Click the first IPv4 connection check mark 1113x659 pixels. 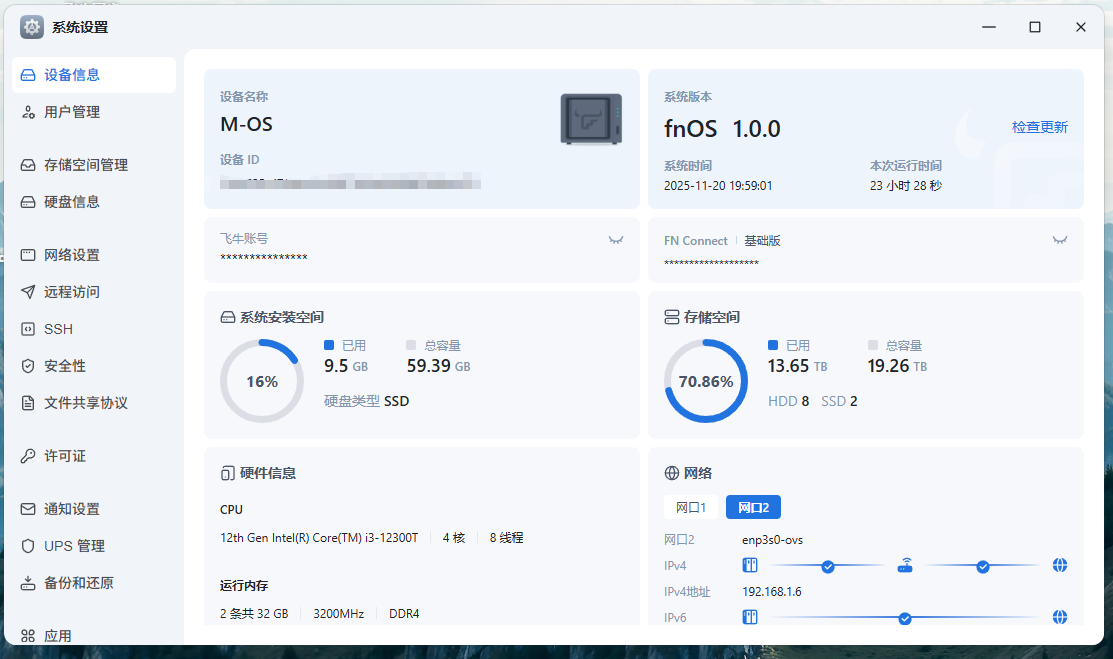pos(828,567)
